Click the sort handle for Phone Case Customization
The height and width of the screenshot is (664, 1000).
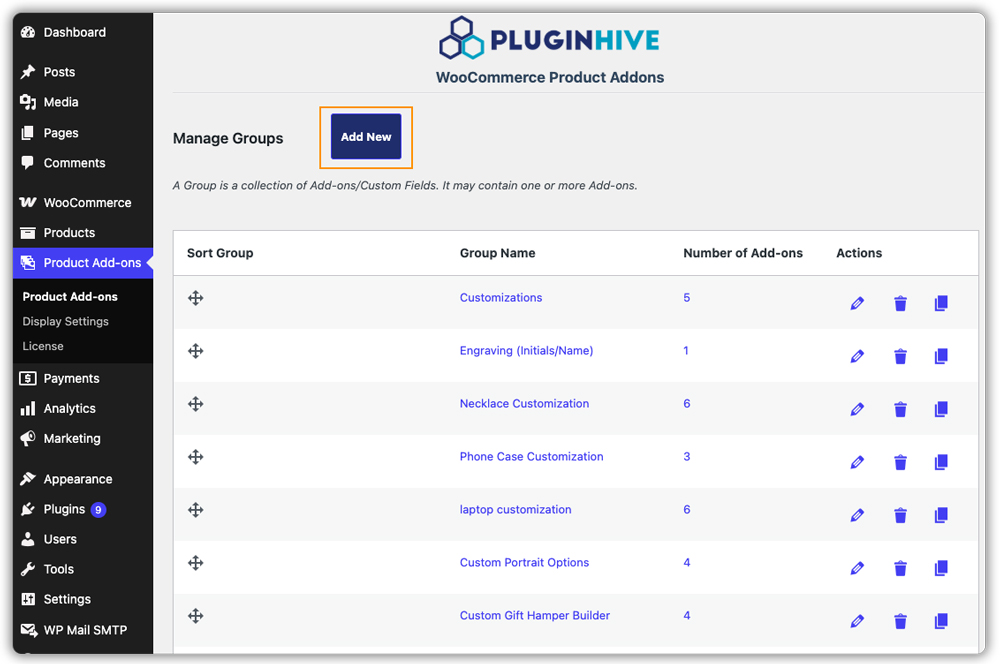click(196, 457)
